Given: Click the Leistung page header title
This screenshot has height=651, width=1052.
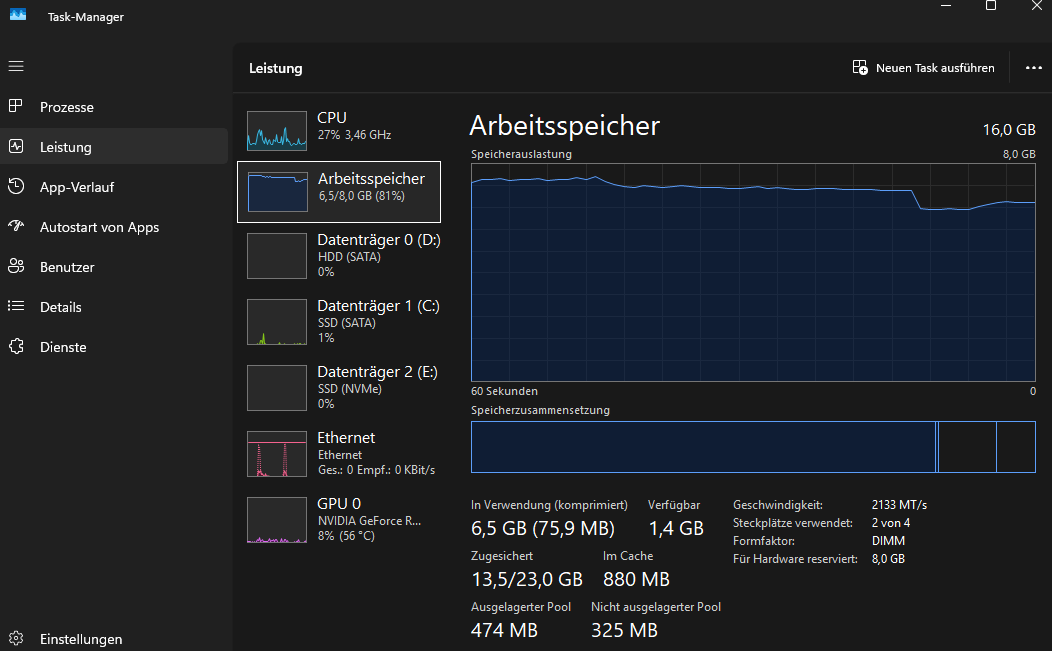Looking at the screenshot, I should [x=276, y=68].
